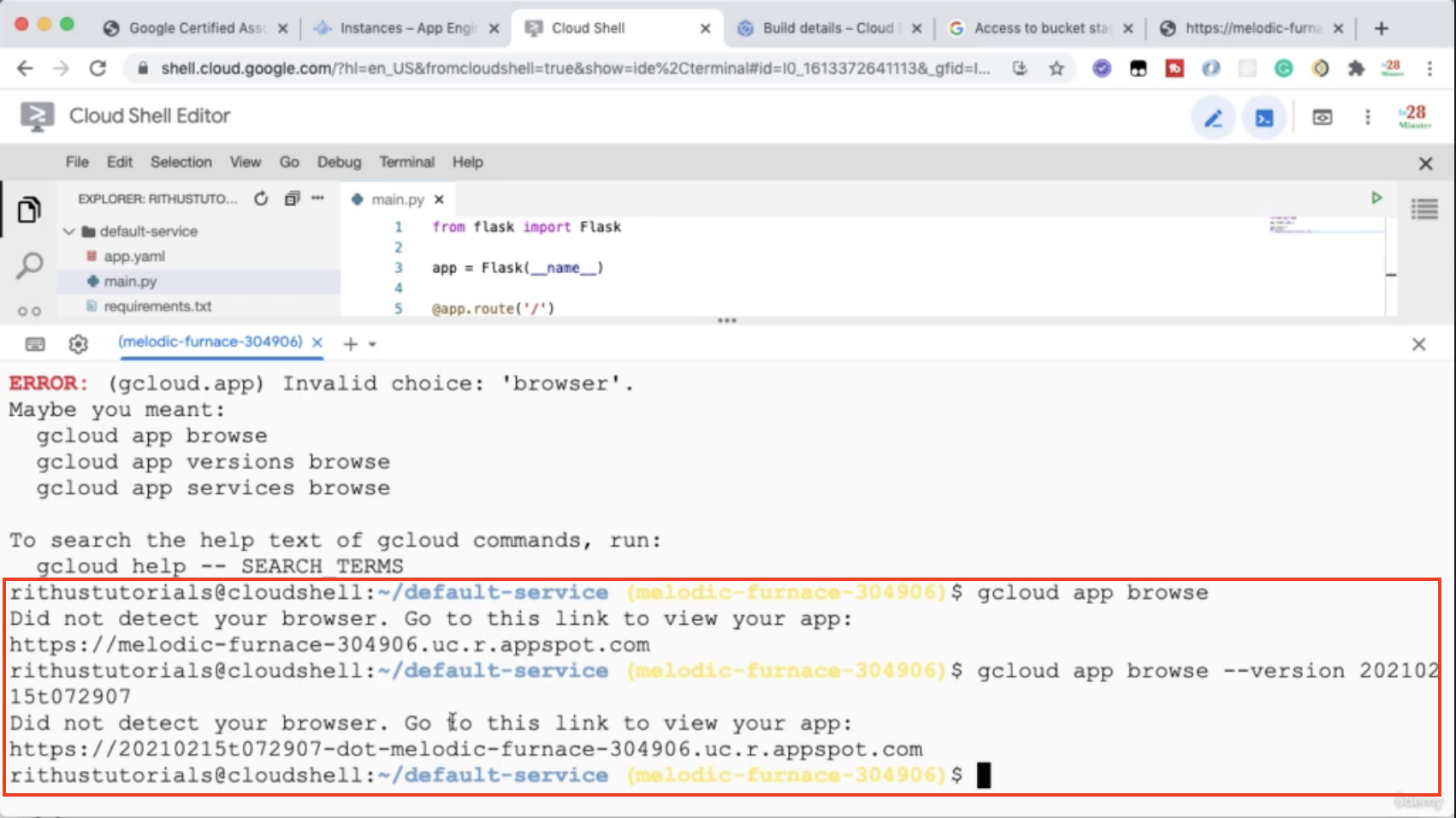Reload the browser page

click(98, 68)
